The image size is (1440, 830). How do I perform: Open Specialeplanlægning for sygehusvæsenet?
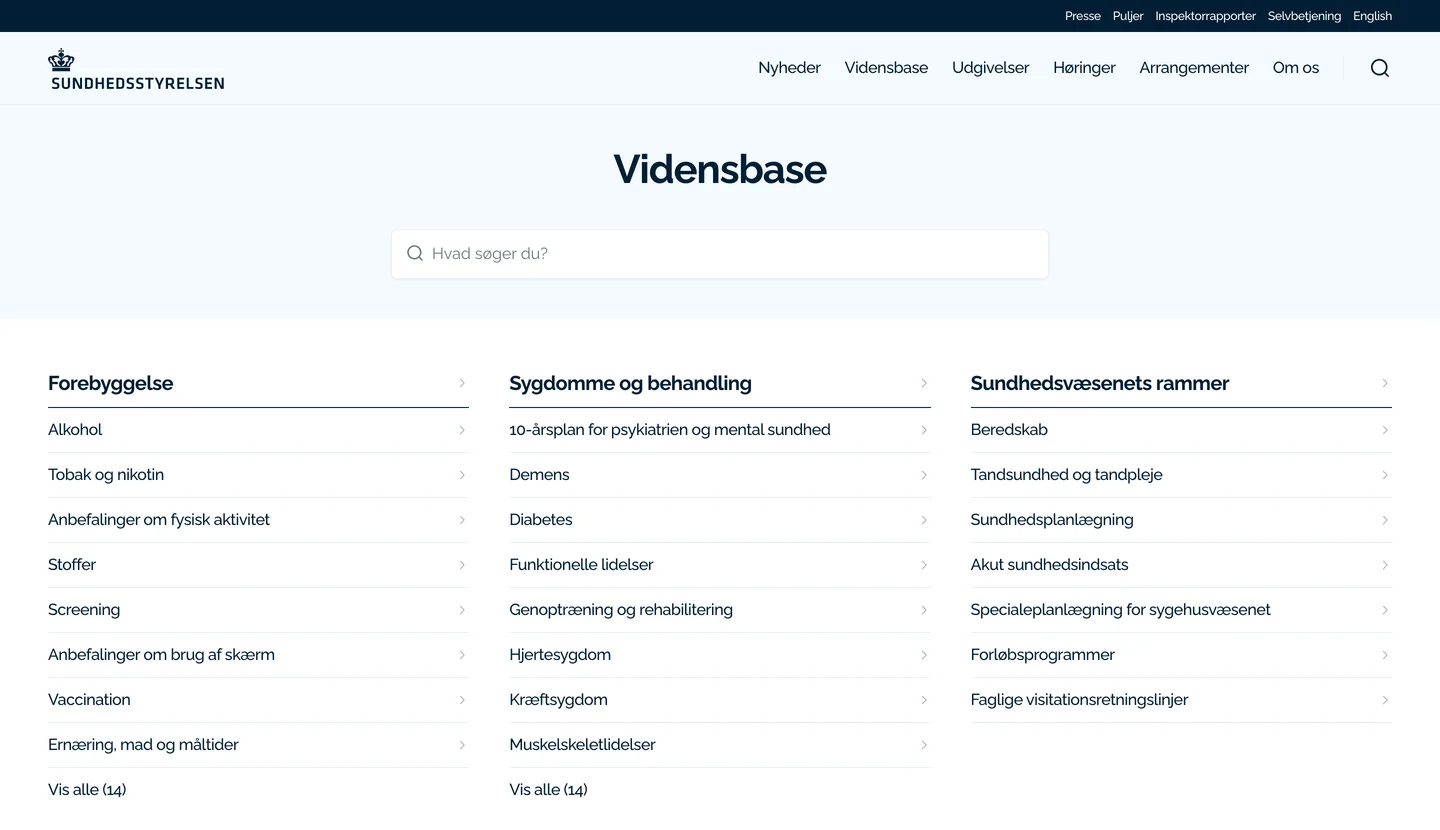click(x=1181, y=610)
